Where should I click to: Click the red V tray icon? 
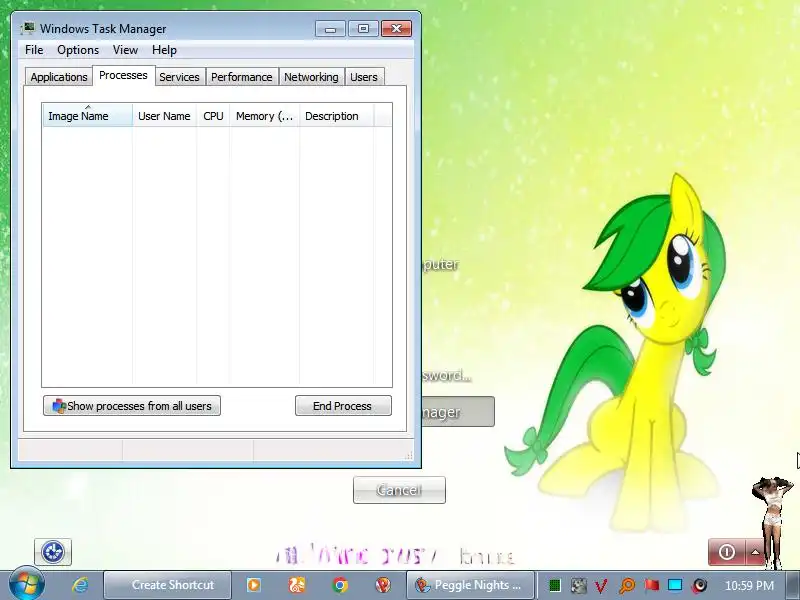602,585
